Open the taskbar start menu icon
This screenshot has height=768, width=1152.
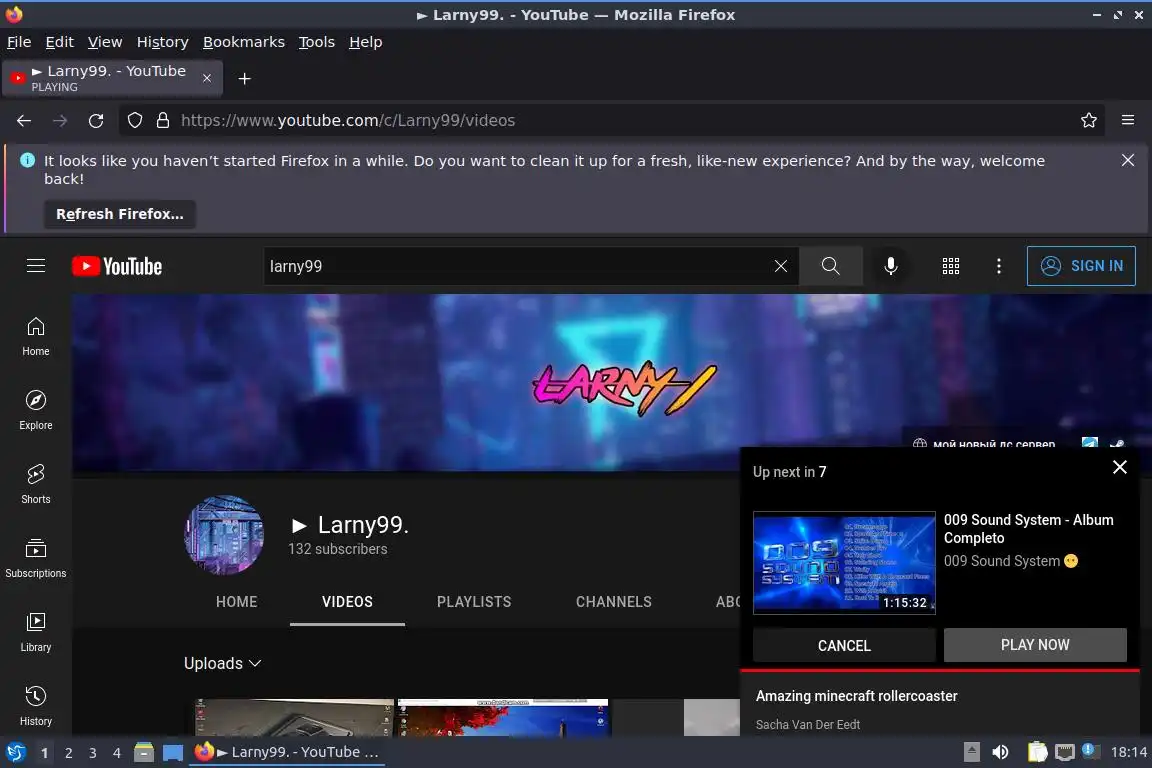click(15, 752)
